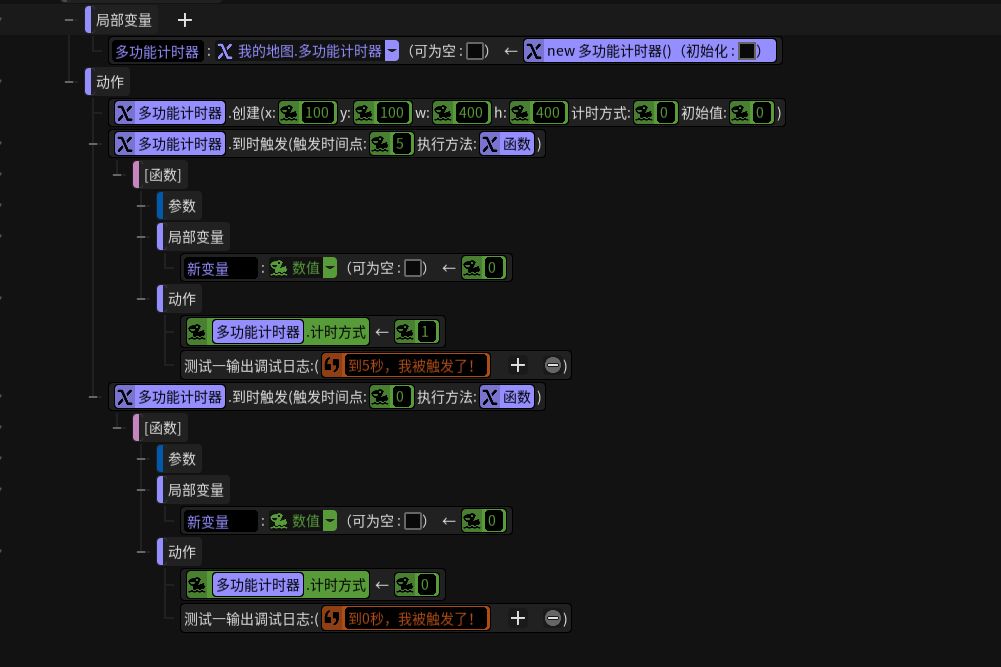
Task: Collapse 局部变量 under second [函数]
Action: pyautogui.click(x=142, y=490)
